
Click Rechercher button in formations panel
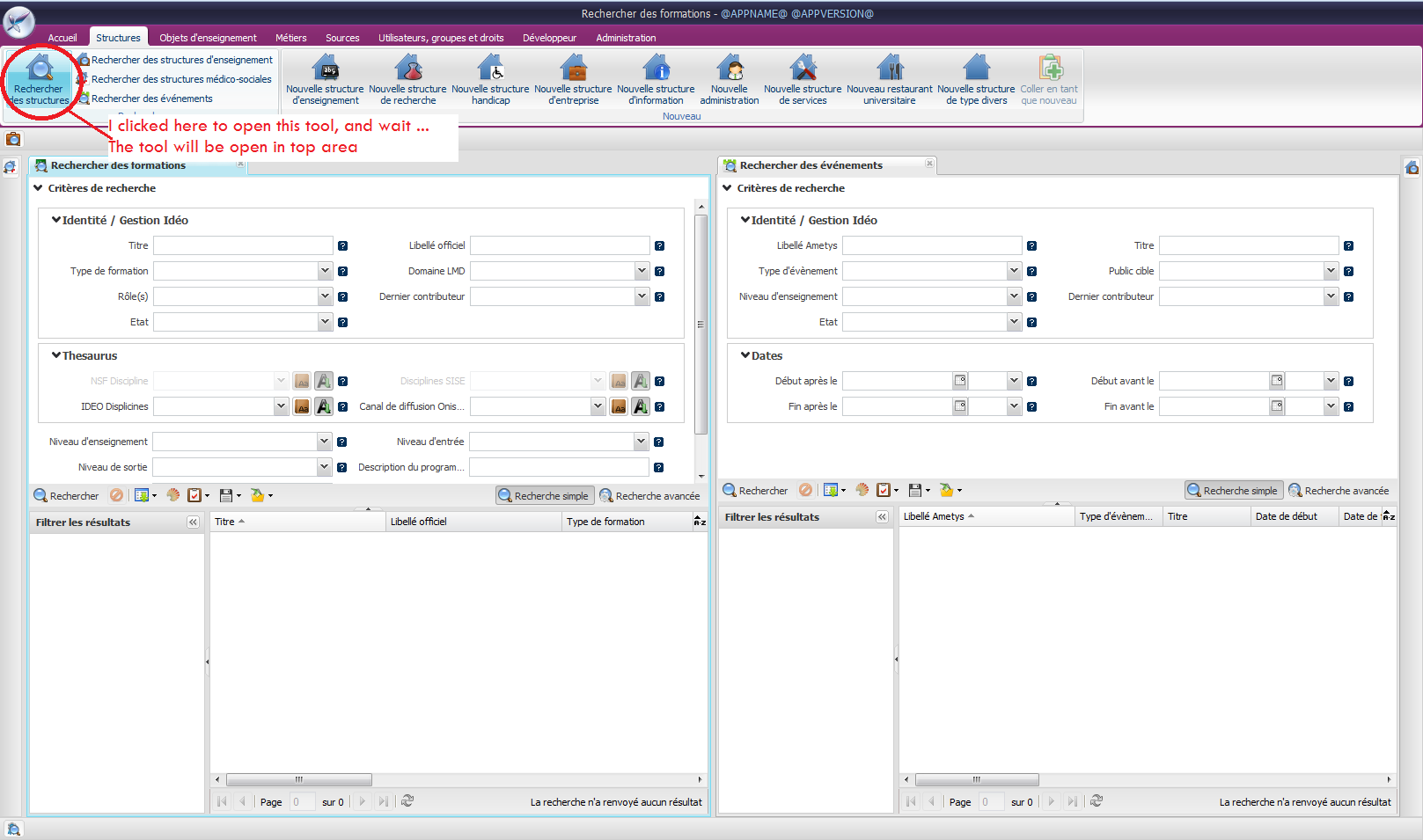coord(66,496)
